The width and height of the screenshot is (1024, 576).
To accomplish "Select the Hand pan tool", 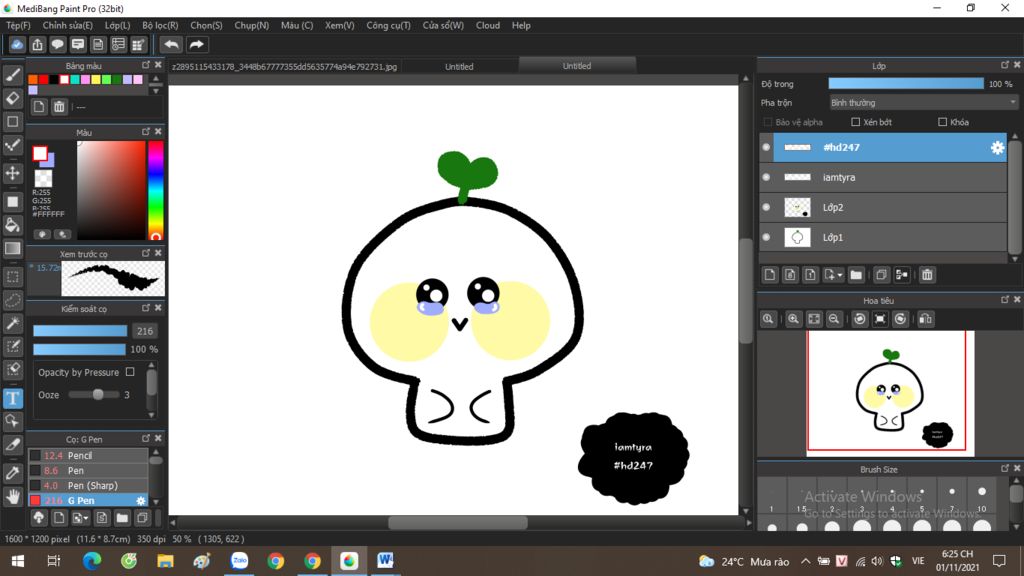I will tap(12, 497).
